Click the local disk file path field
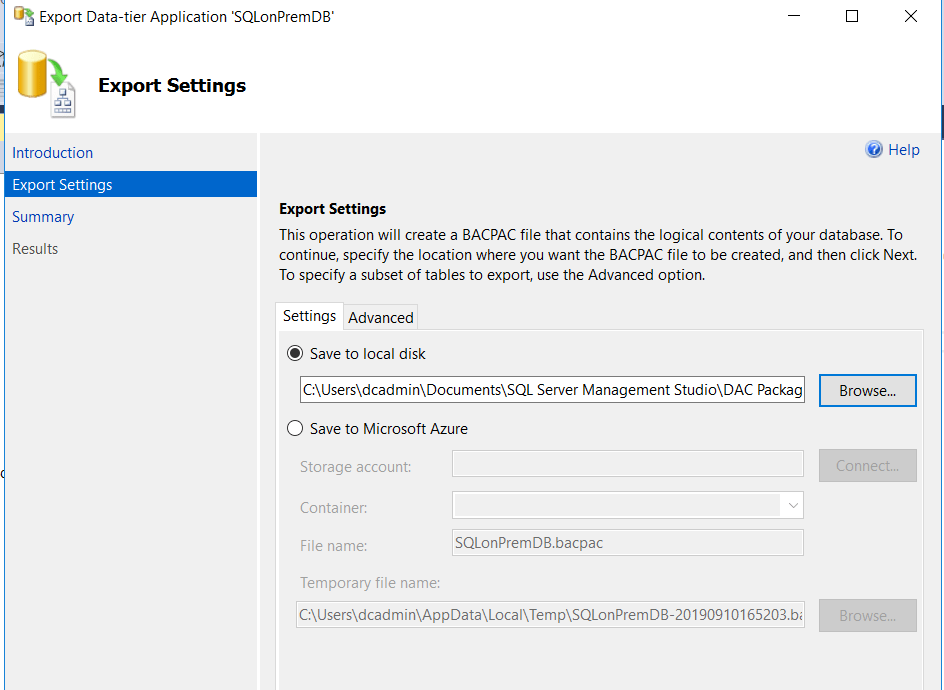Image resolution: width=944 pixels, height=690 pixels. [552, 390]
